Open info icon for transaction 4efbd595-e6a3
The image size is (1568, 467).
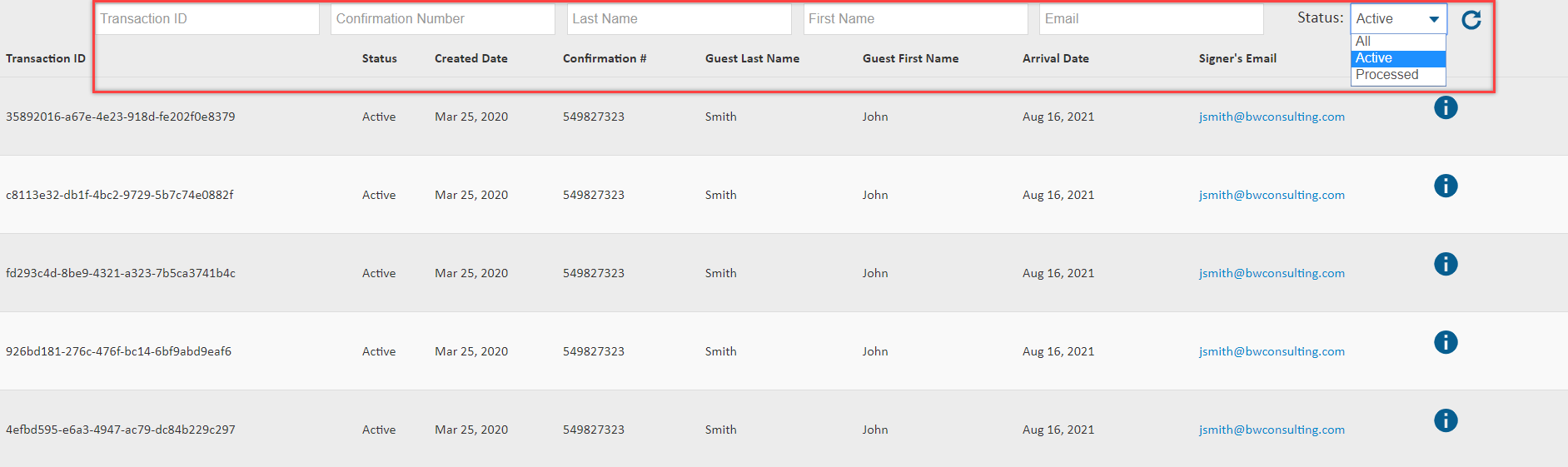(1446, 420)
